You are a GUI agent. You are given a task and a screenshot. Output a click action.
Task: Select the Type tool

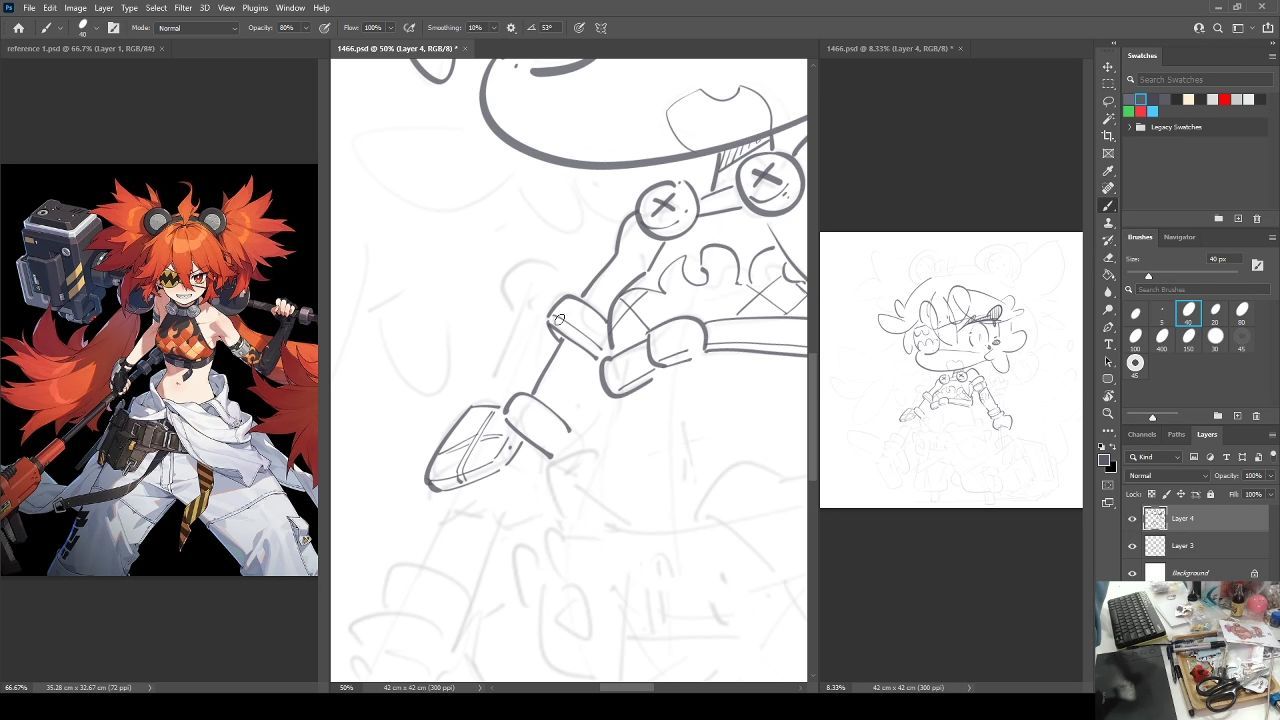pos(1108,344)
